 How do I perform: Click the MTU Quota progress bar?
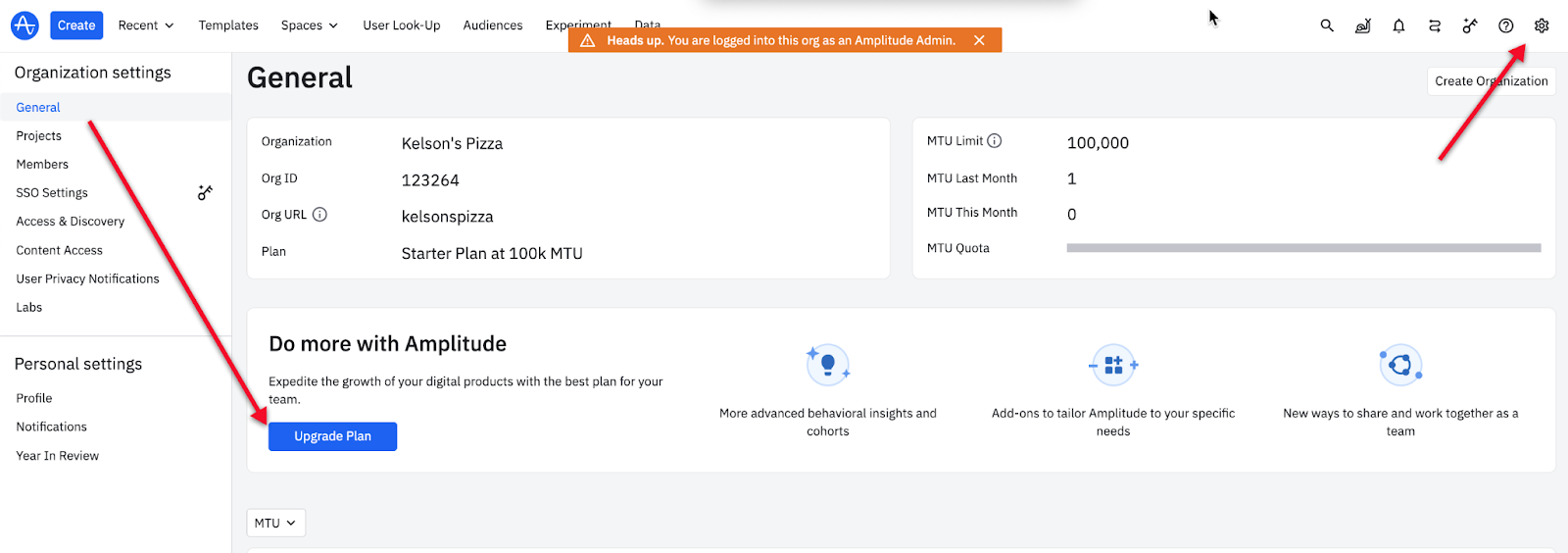pos(1303,248)
